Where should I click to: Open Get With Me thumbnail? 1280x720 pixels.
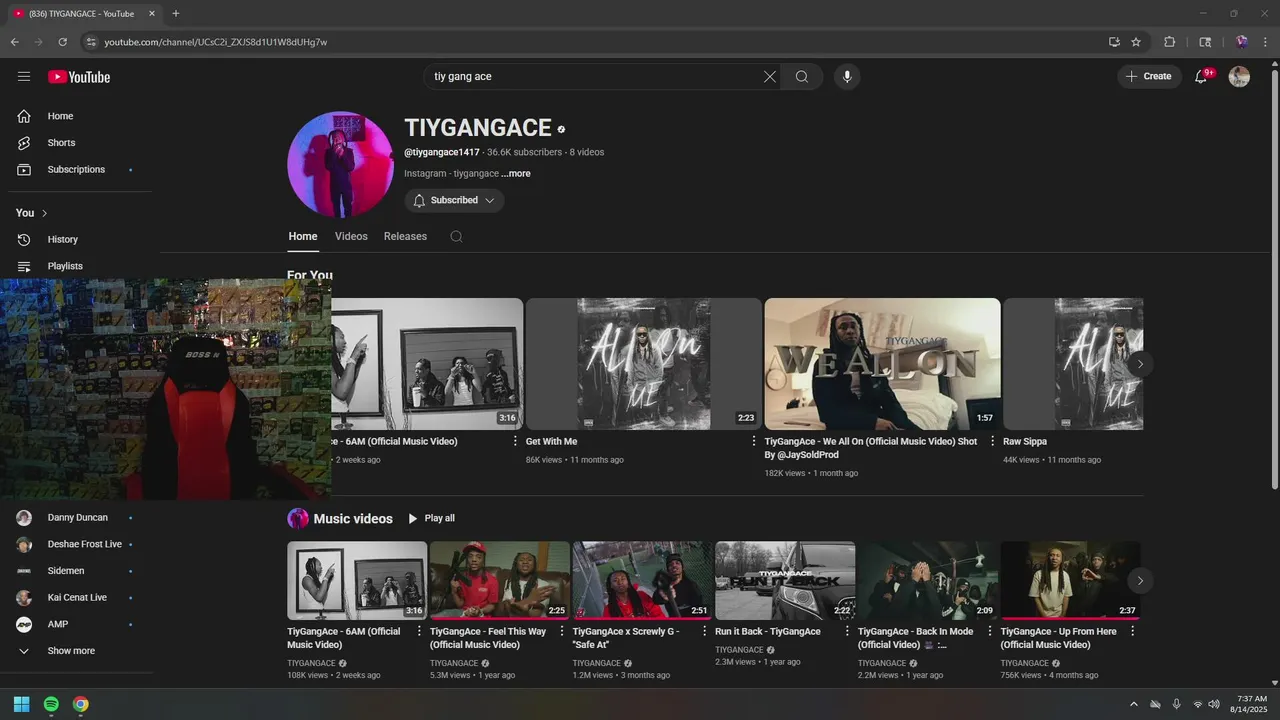pyautogui.click(x=643, y=364)
